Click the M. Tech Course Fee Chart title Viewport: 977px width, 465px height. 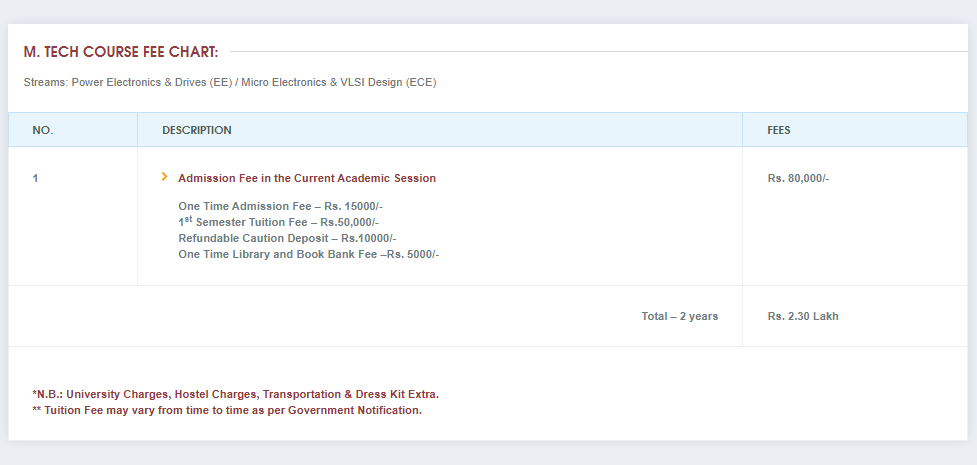(x=121, y=52)
